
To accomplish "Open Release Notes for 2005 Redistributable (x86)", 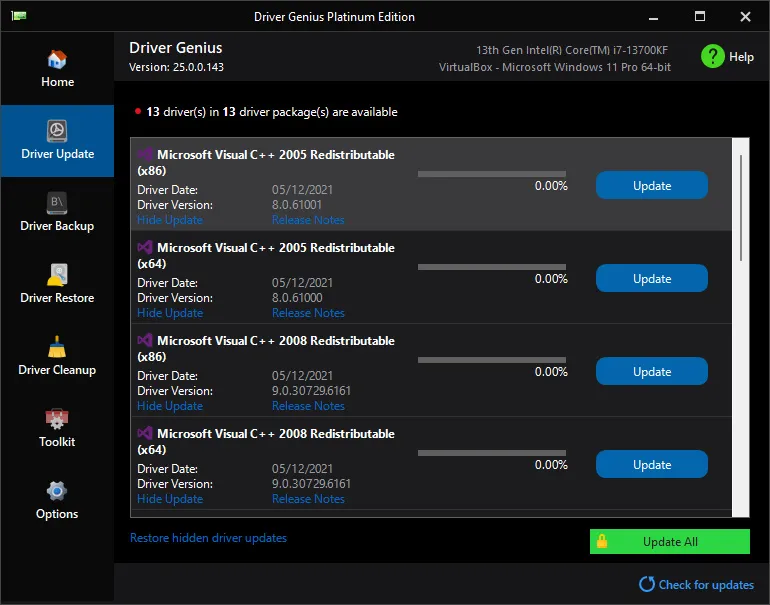I will click(x=308, y=220).
